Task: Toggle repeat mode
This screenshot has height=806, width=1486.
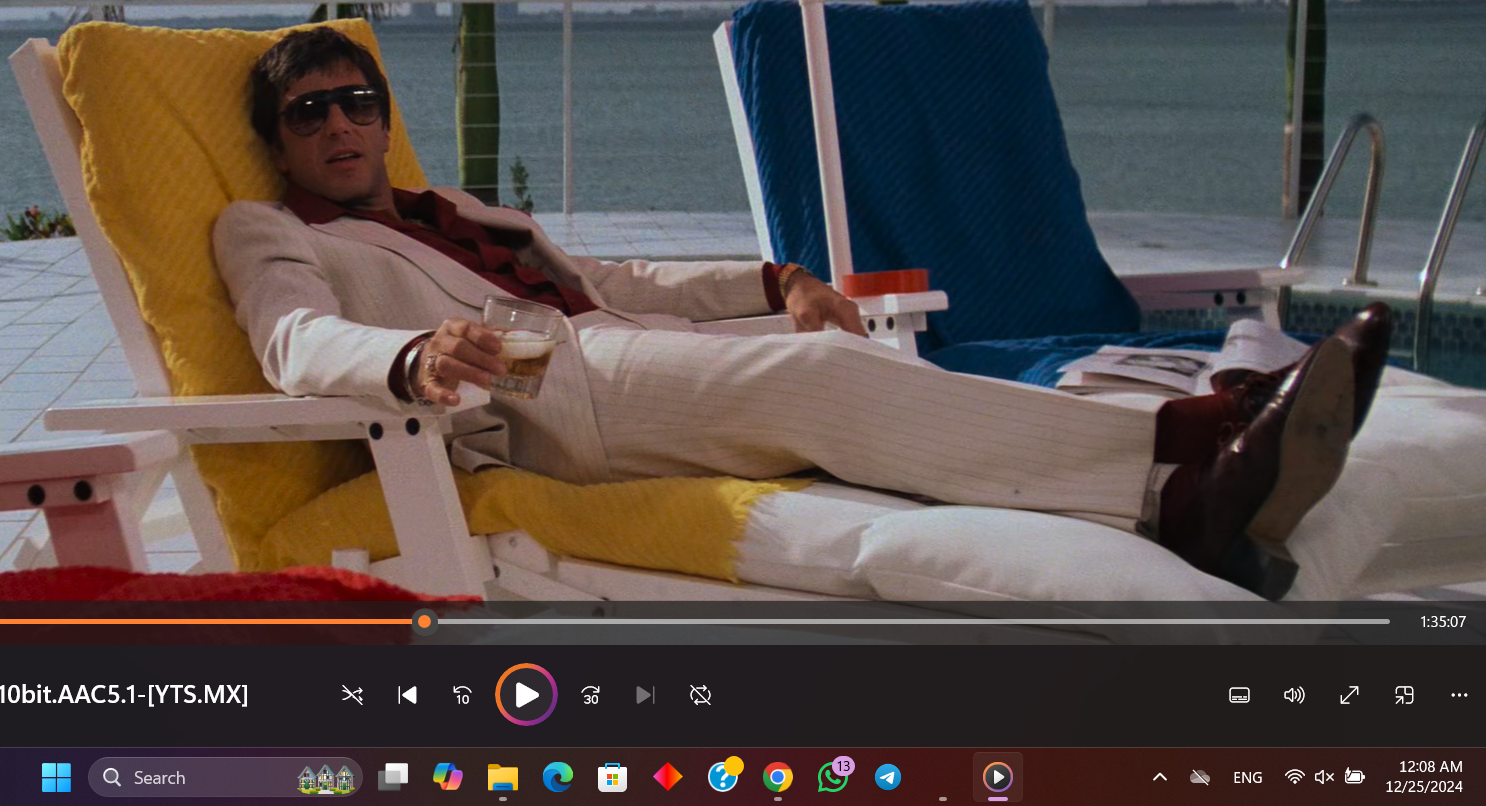Action: 700,695
